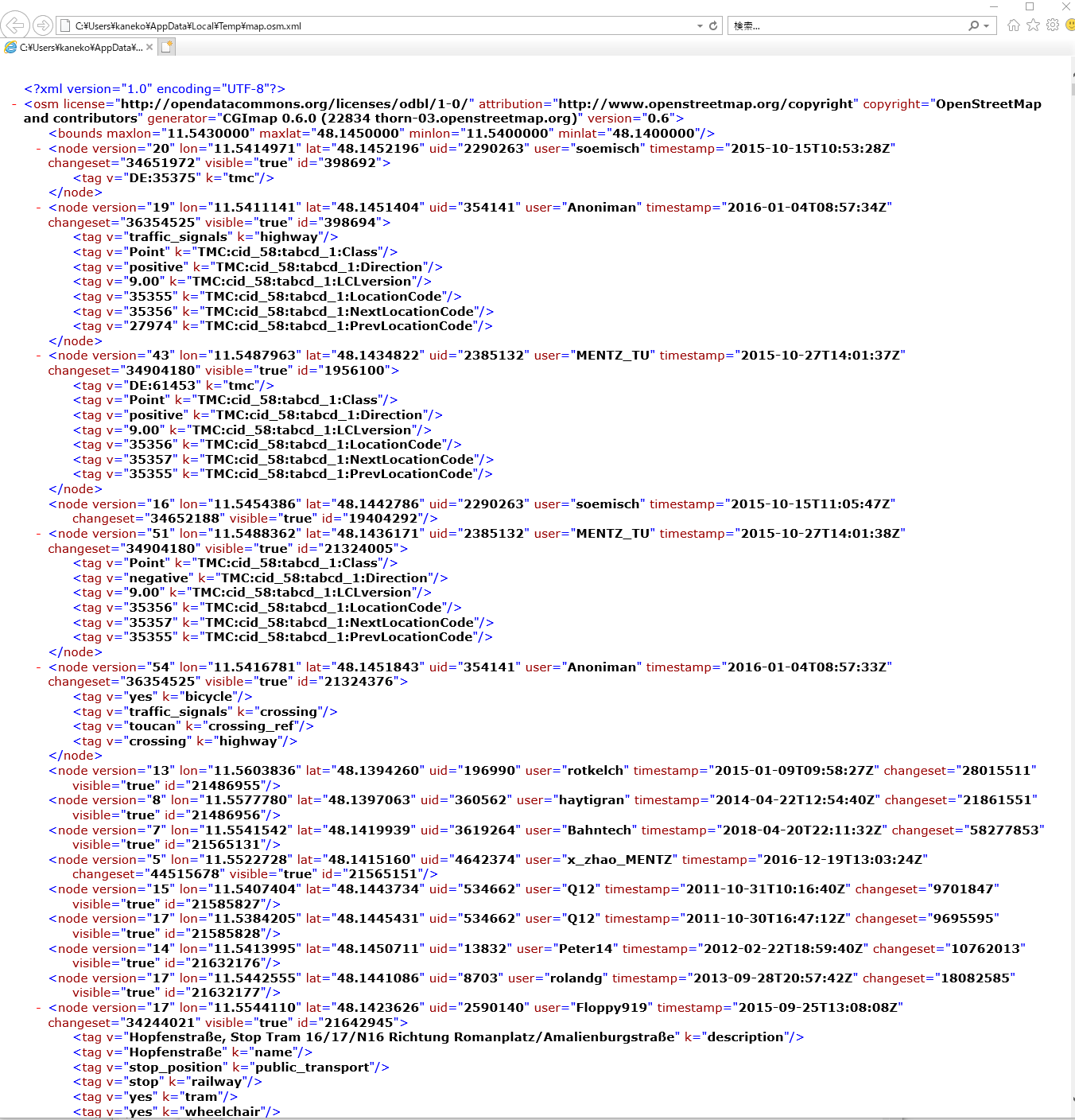Click the node version="16" line with id 19404292

[472, 511]
